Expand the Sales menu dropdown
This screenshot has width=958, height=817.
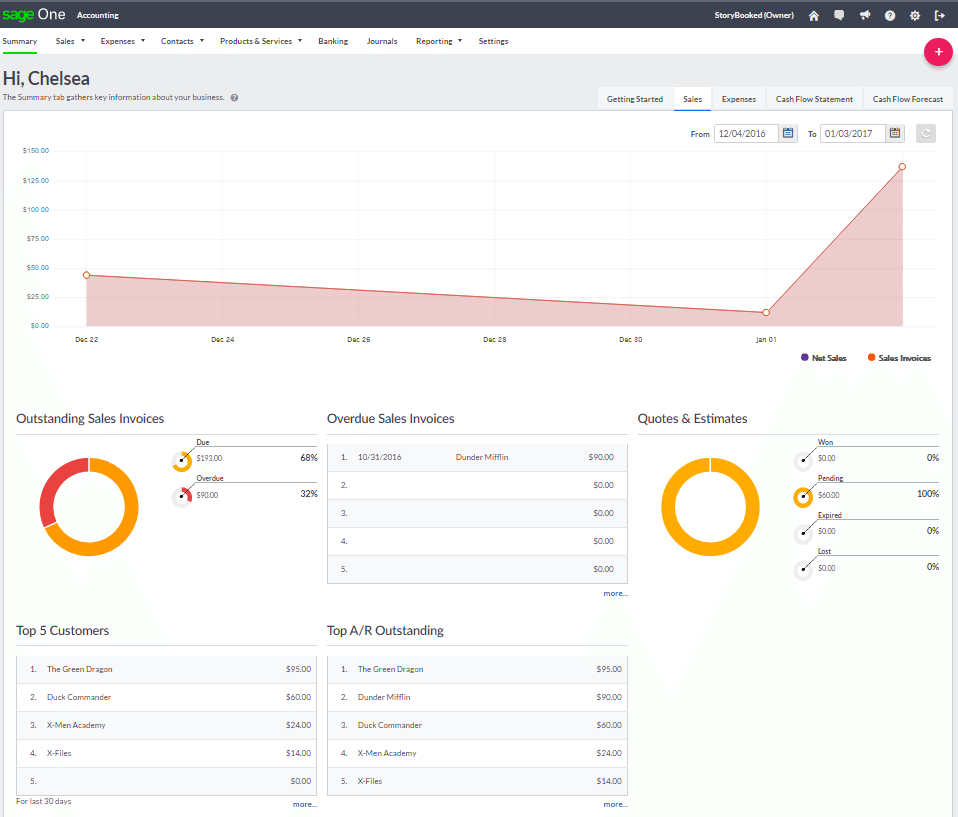point(70,41)
